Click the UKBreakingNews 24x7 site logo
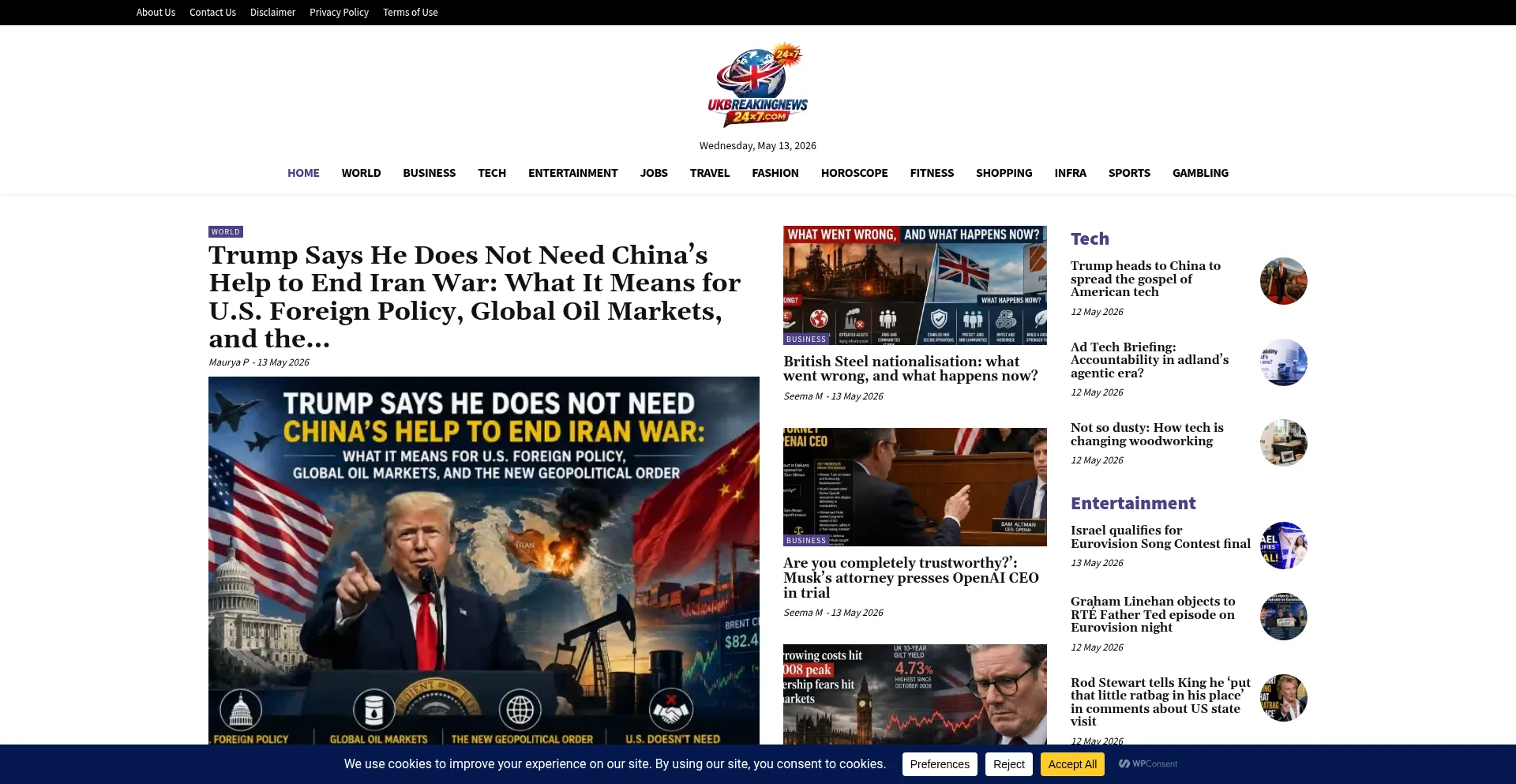 click(x=758, y=85)
